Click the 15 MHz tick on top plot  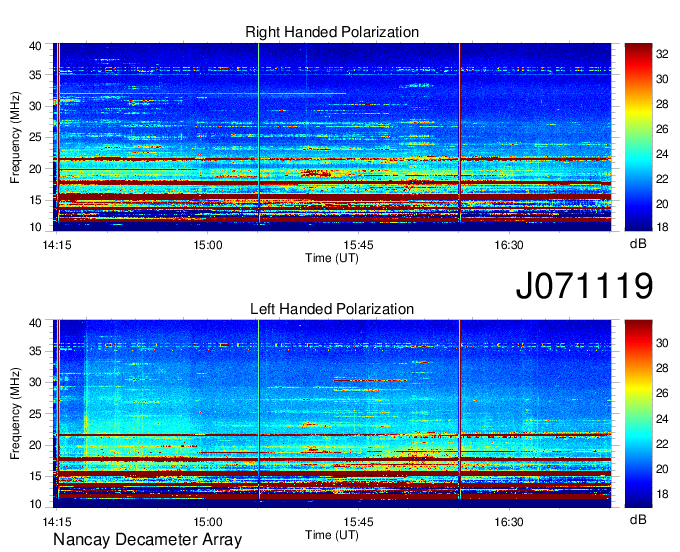[x=35, y=200]
